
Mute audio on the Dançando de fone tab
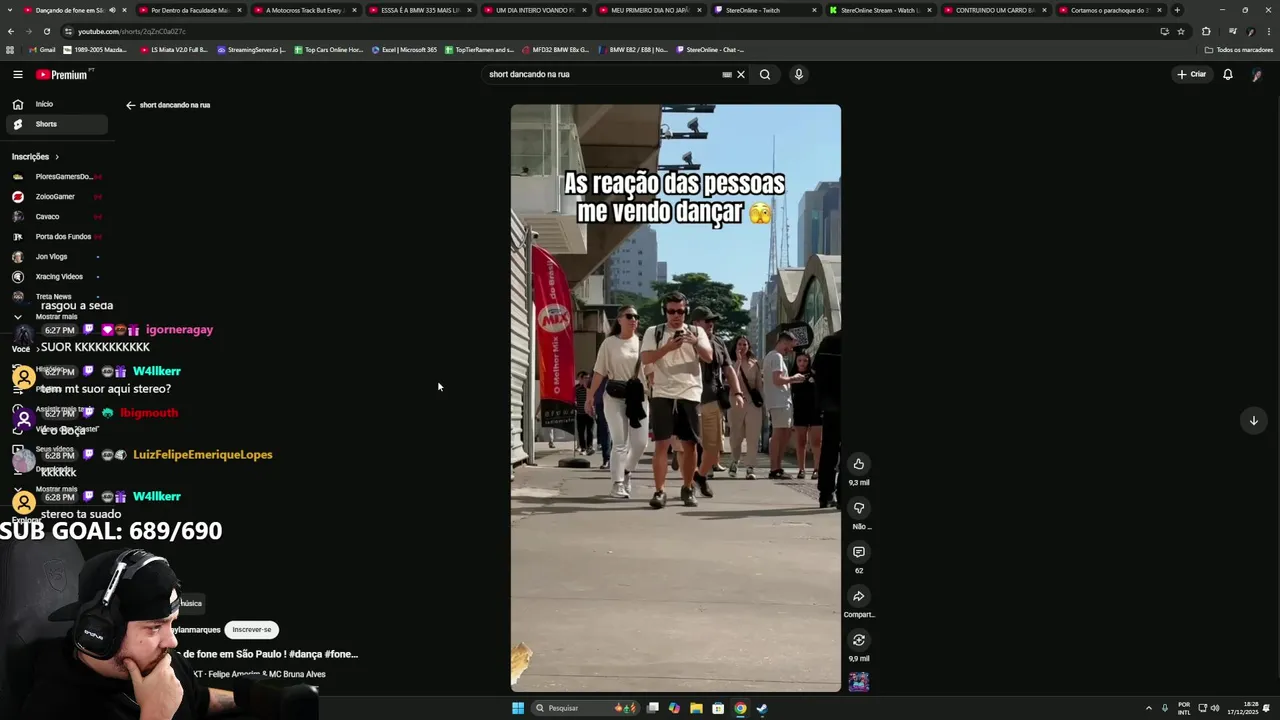(112, 10)
